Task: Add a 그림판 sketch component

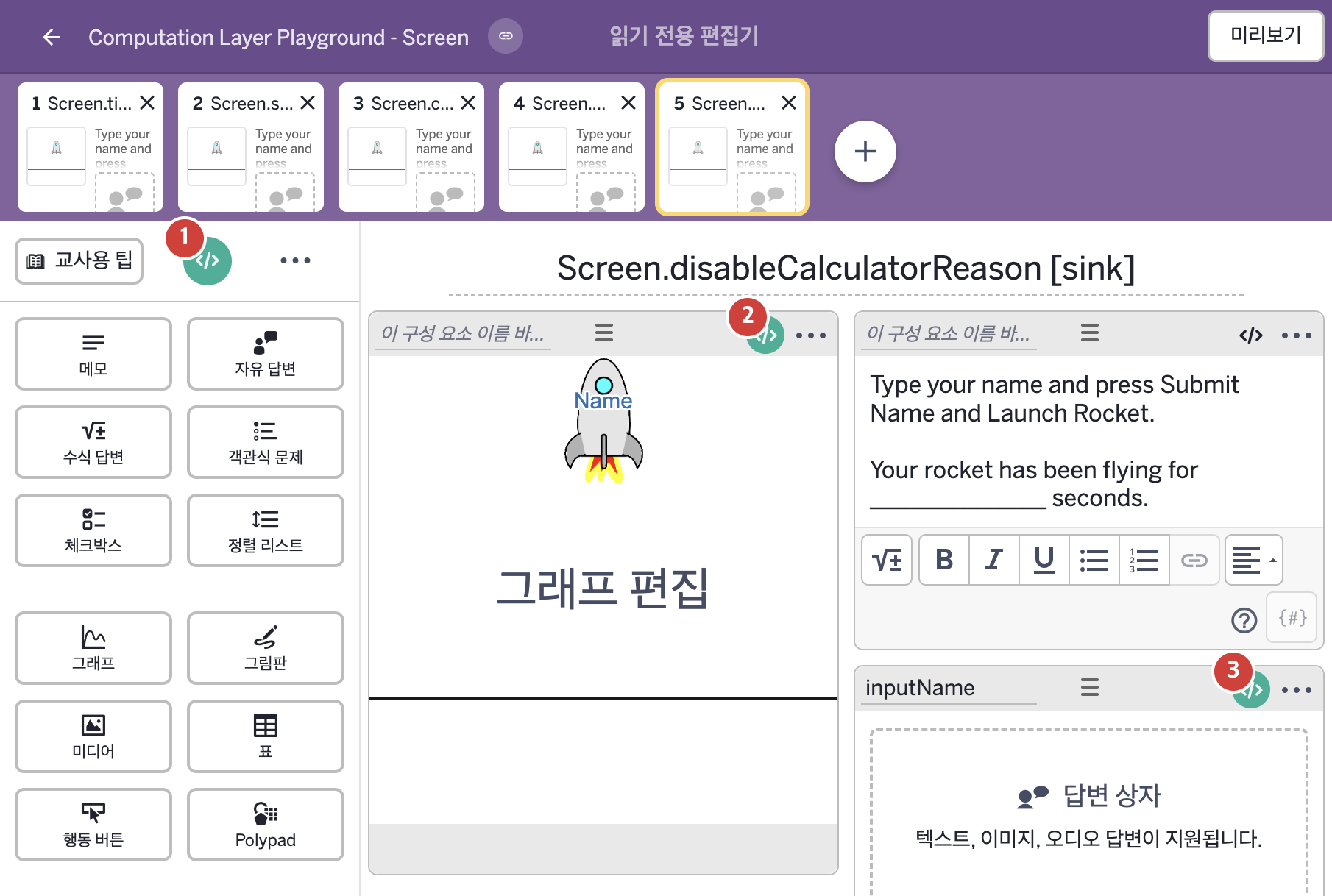Action: pyautogui.click(x=266, y=648)
